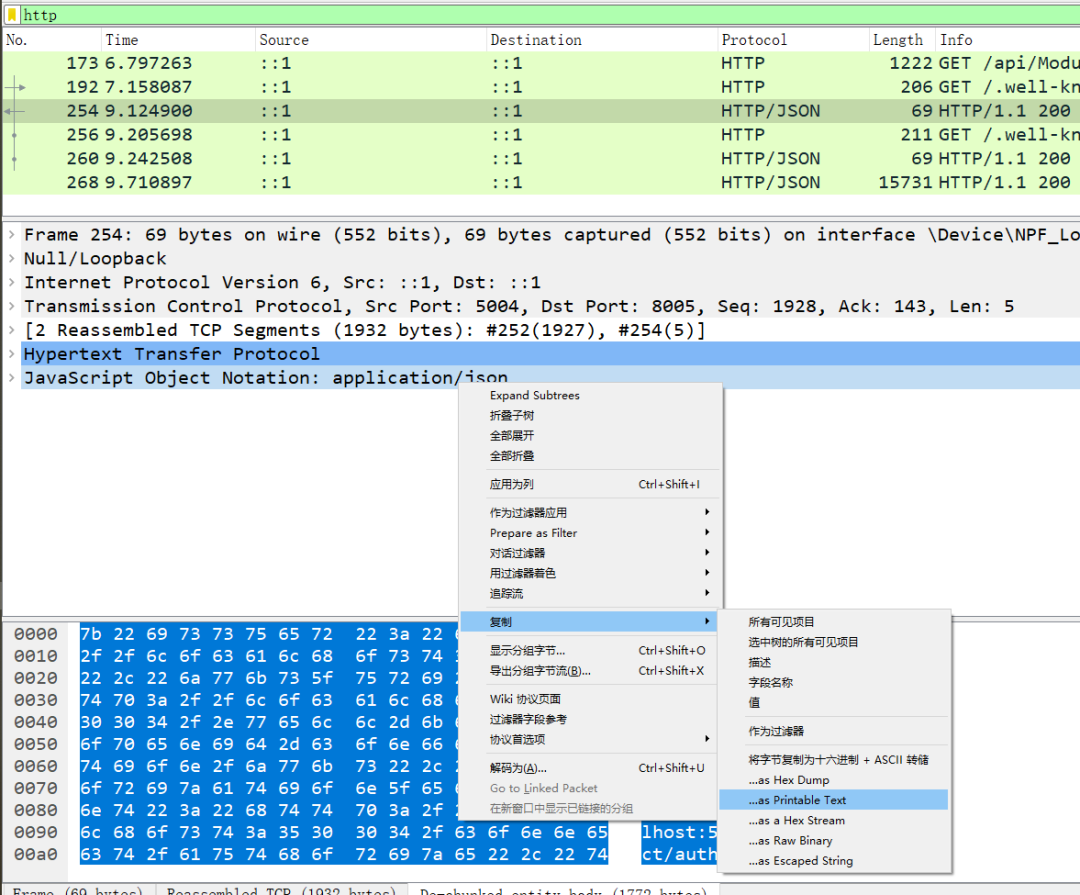This screenshot has height=895, width=1080.
Task: Open the Prepare as Filter submenu
Action: pos(590,533)
